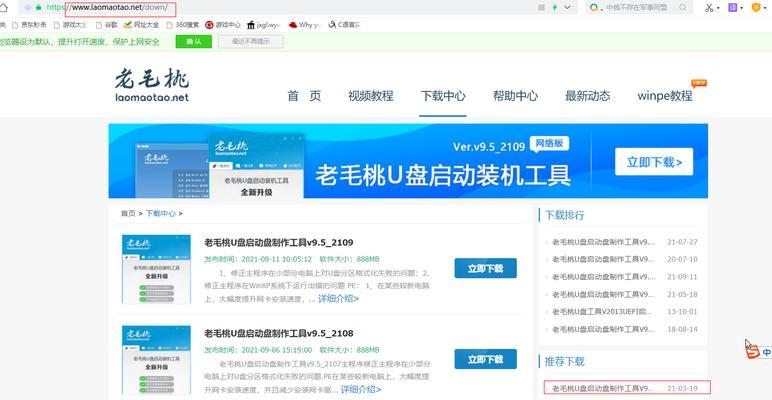Click the 发布时间 2021-09-11 10:05:12 text

point(258,259)
